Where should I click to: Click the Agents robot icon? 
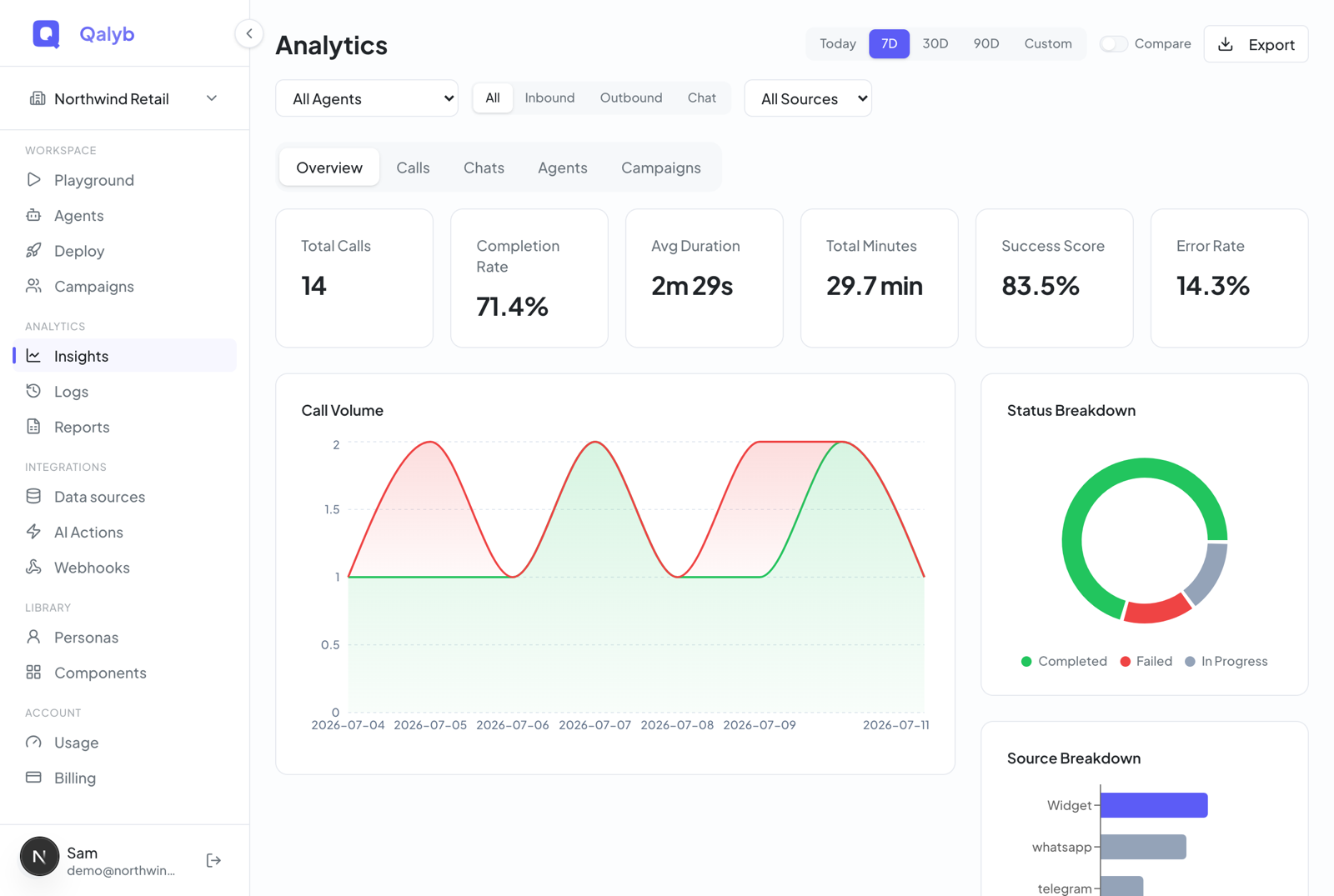(33, 215)
